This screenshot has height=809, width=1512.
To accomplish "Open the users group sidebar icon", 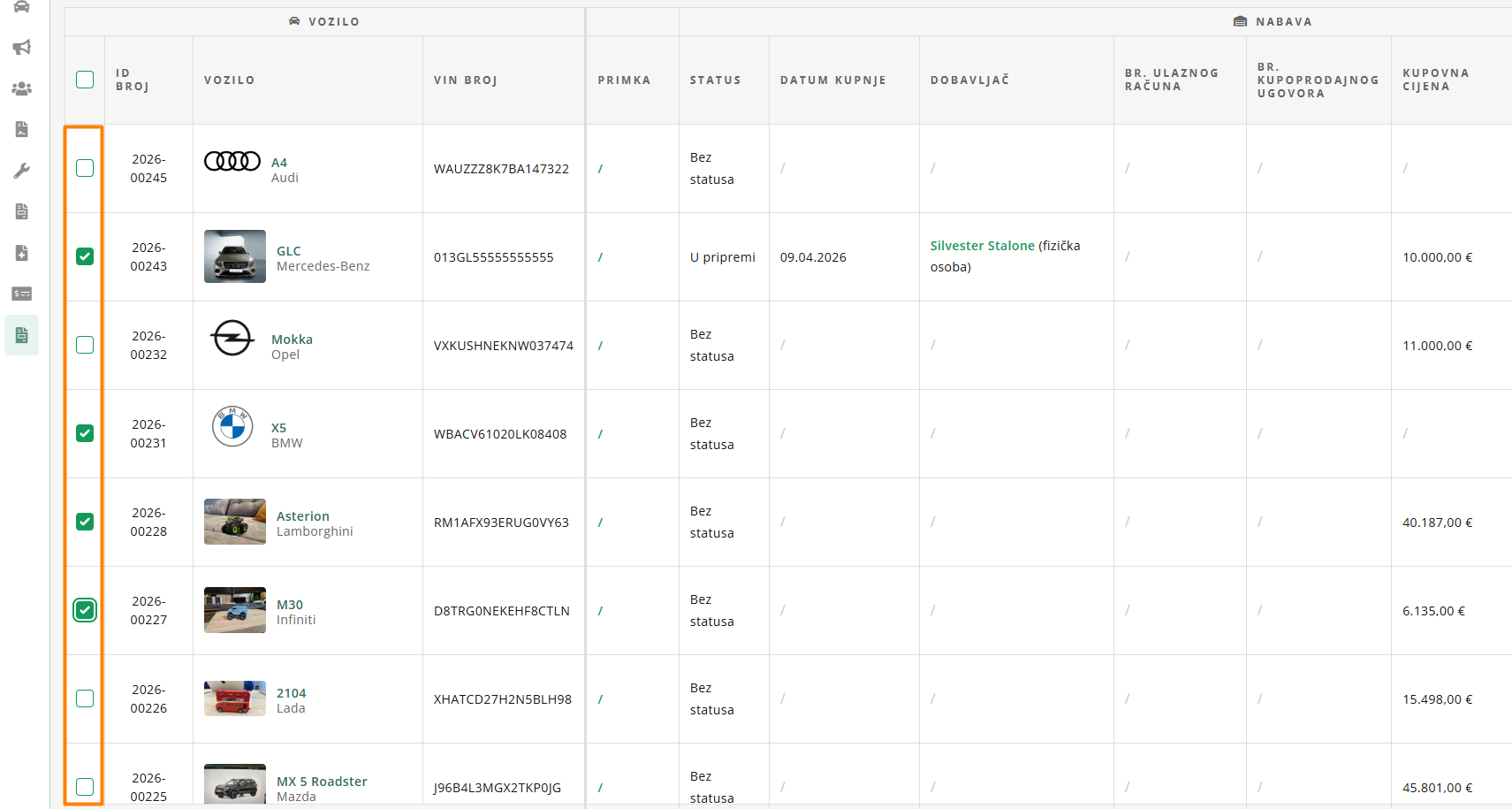I will click(x=22, y=88).
